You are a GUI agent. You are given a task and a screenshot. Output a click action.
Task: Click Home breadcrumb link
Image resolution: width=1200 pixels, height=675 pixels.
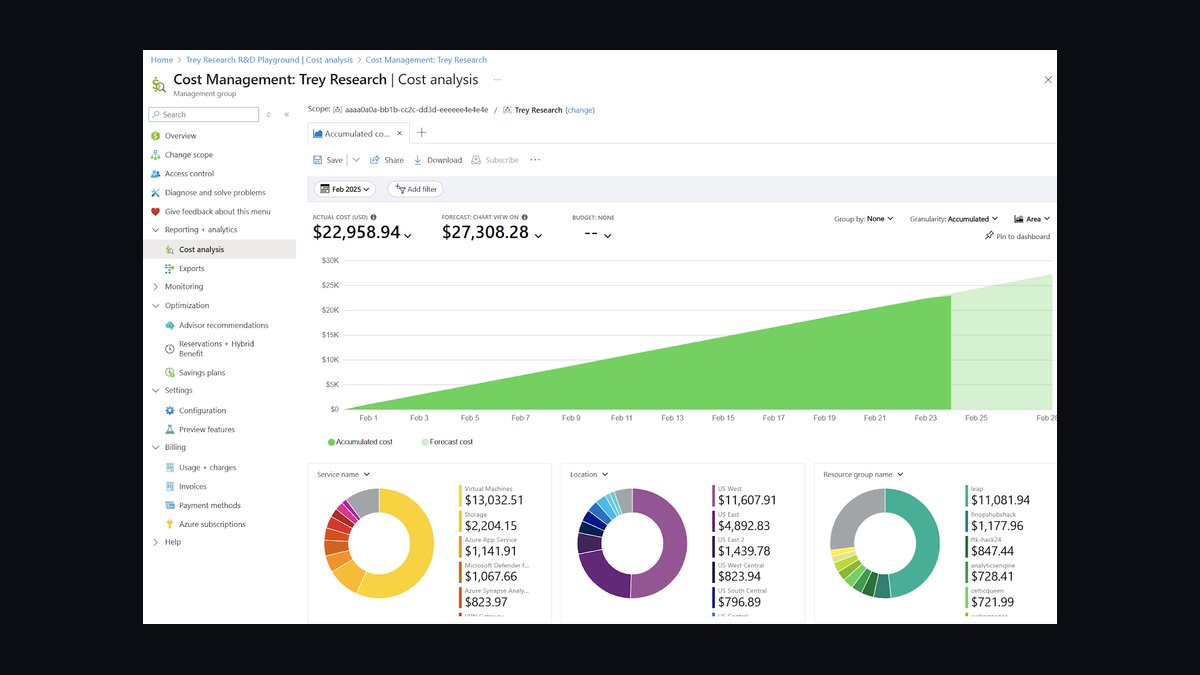coord(162,60)
